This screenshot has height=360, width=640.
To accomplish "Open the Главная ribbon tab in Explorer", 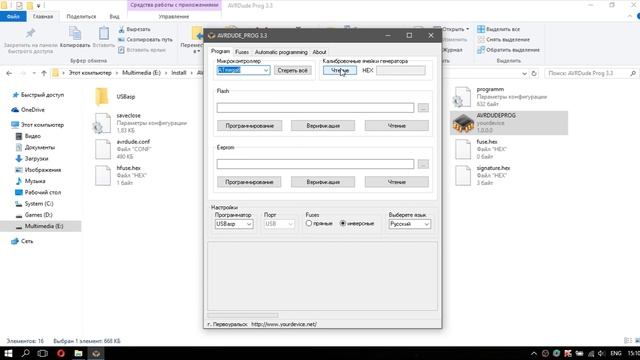I will (x=43, y=17).
